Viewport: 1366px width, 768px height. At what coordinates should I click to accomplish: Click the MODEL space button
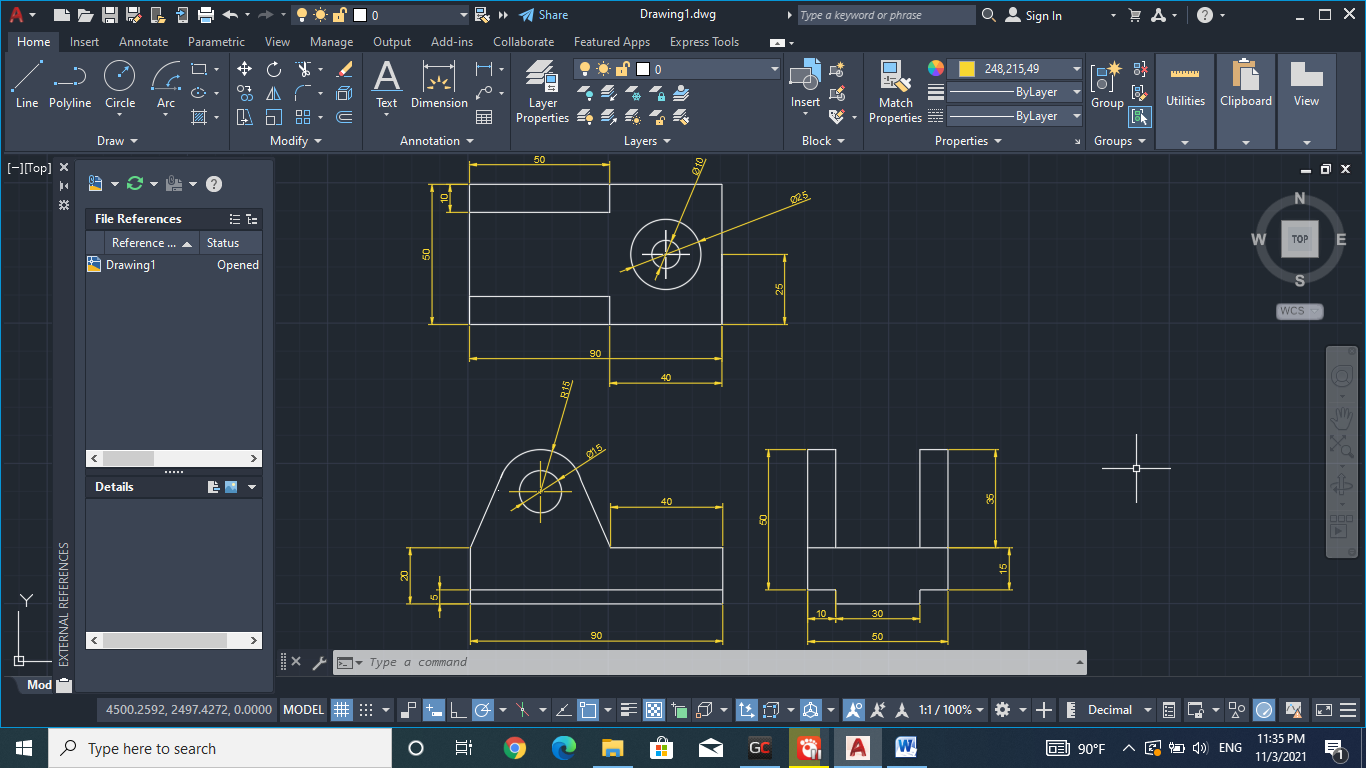click(303, 710)
